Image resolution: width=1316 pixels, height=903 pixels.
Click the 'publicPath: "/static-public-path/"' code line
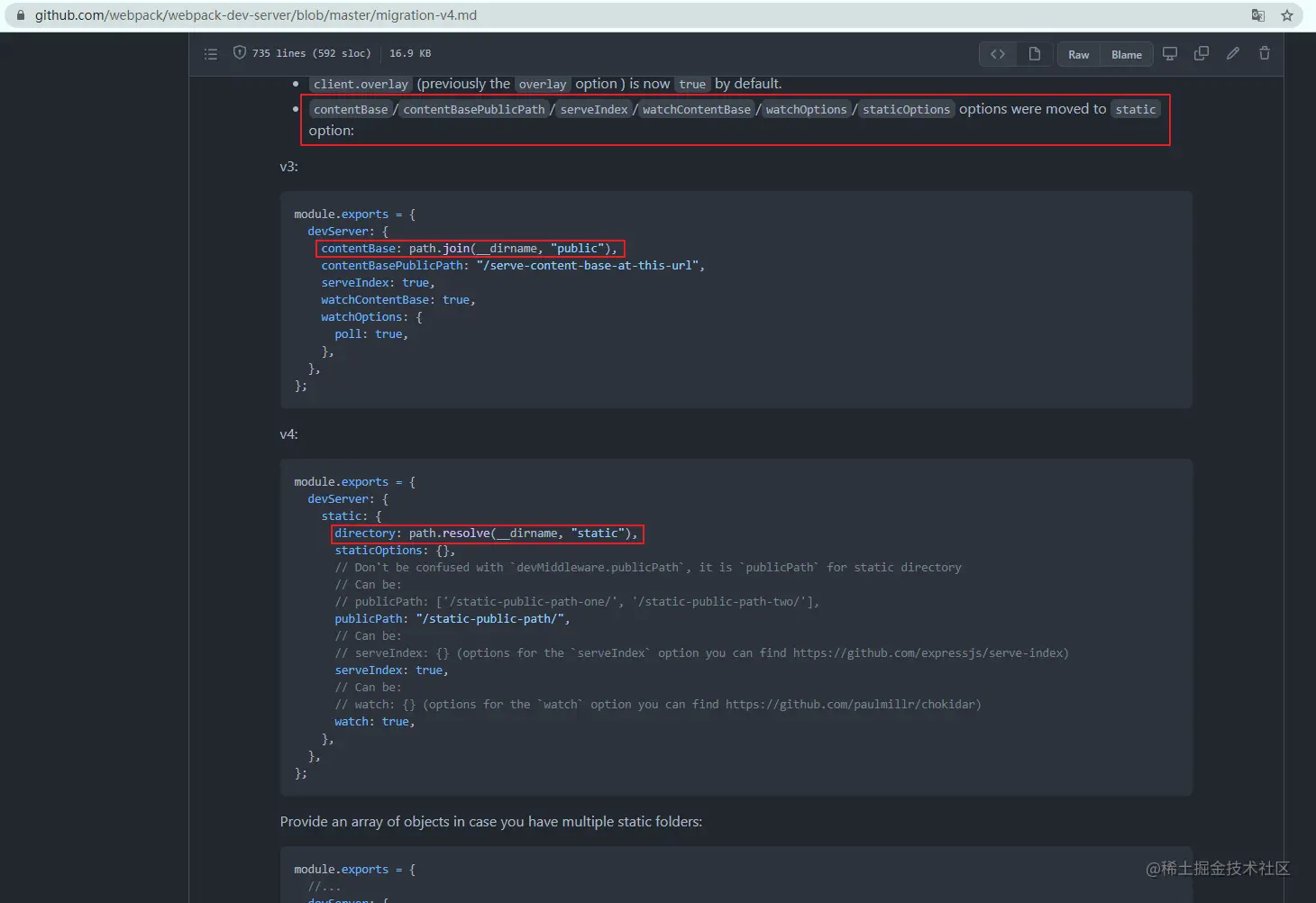click(452, 619)
